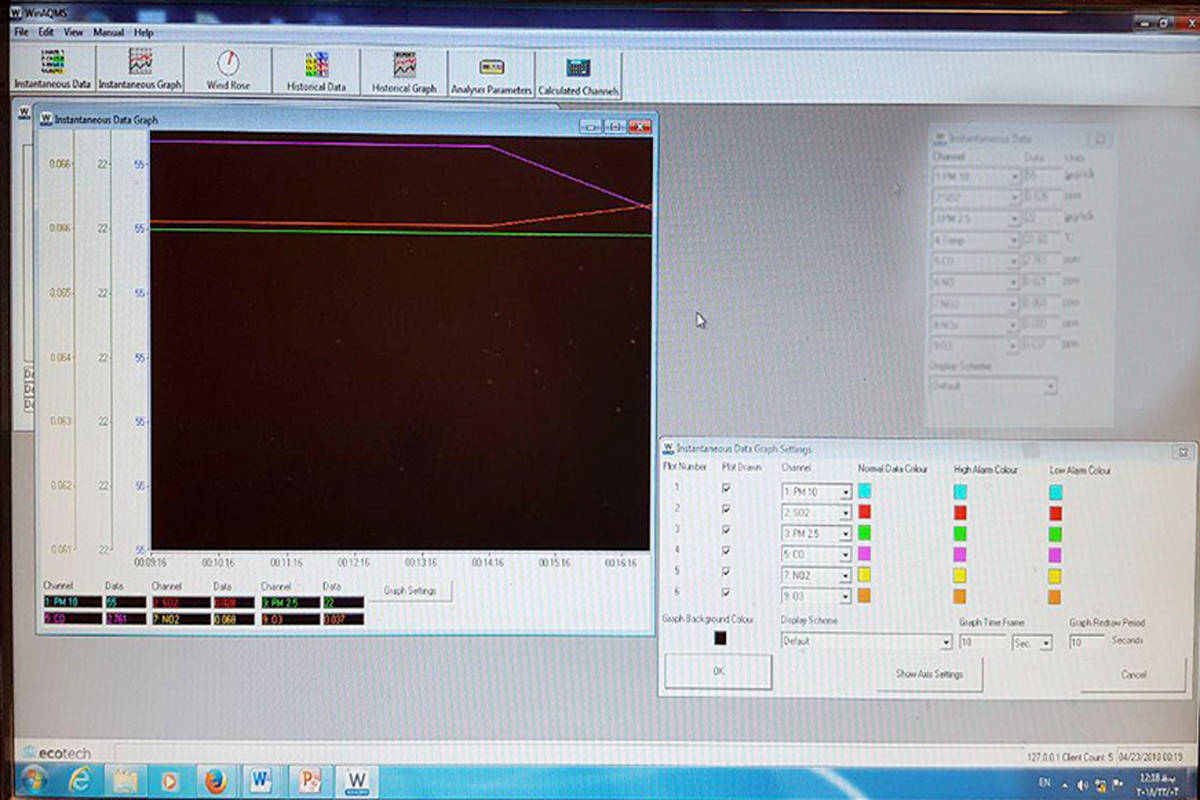This screenshot has height=800, width=1200.
Task: Open the Manual menu
Action: tap(108, 32)
